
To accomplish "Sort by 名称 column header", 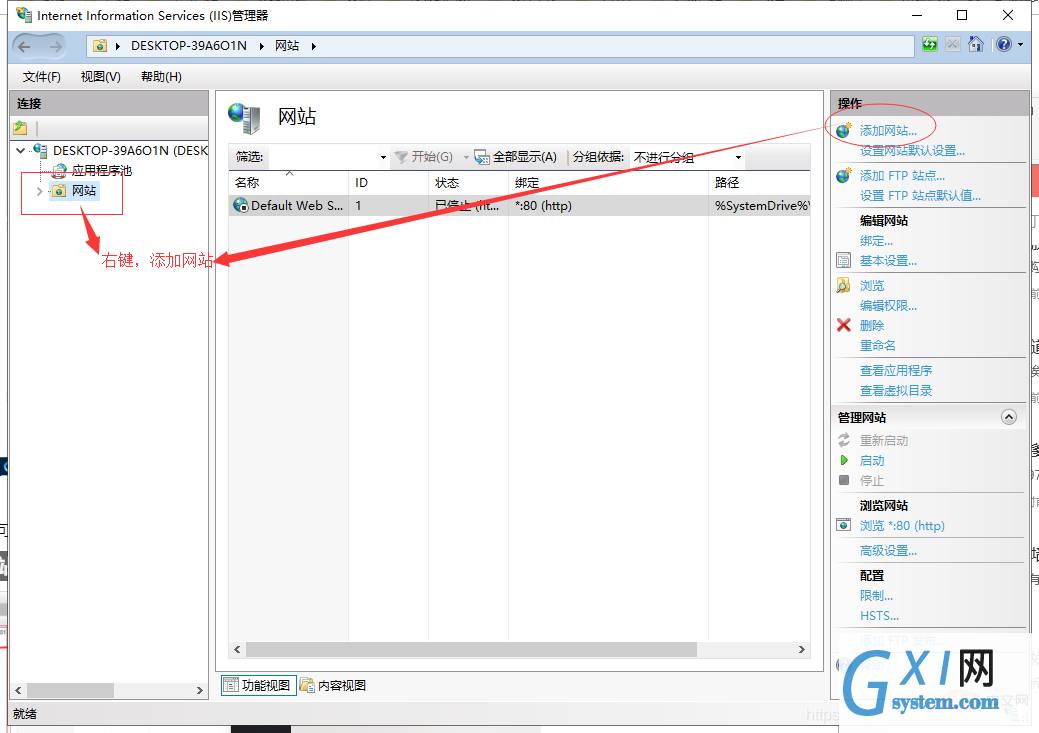I will click(288, 182).
